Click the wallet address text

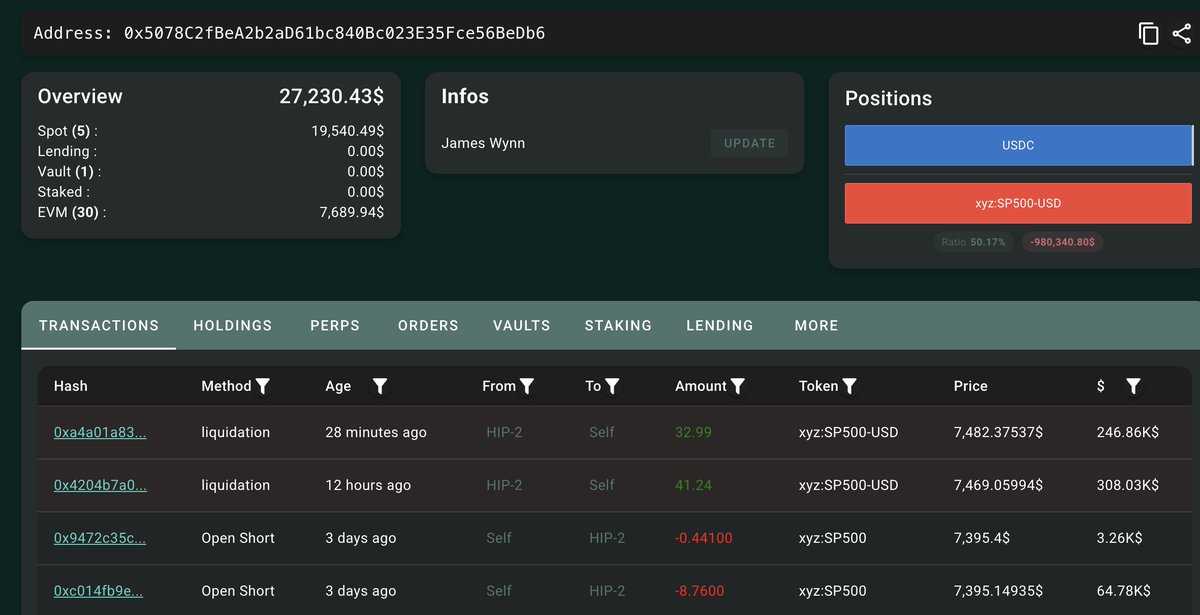(334, 33)
